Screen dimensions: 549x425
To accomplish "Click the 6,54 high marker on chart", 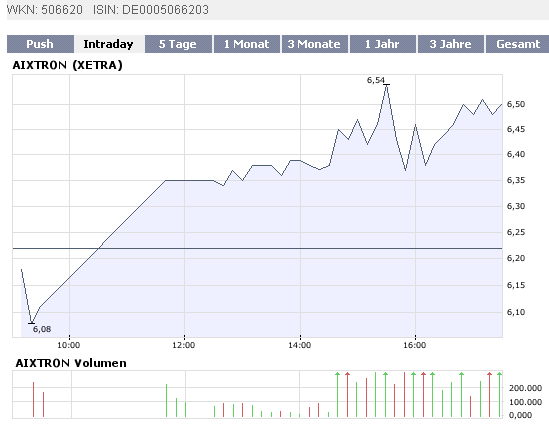I will [376, 80].
